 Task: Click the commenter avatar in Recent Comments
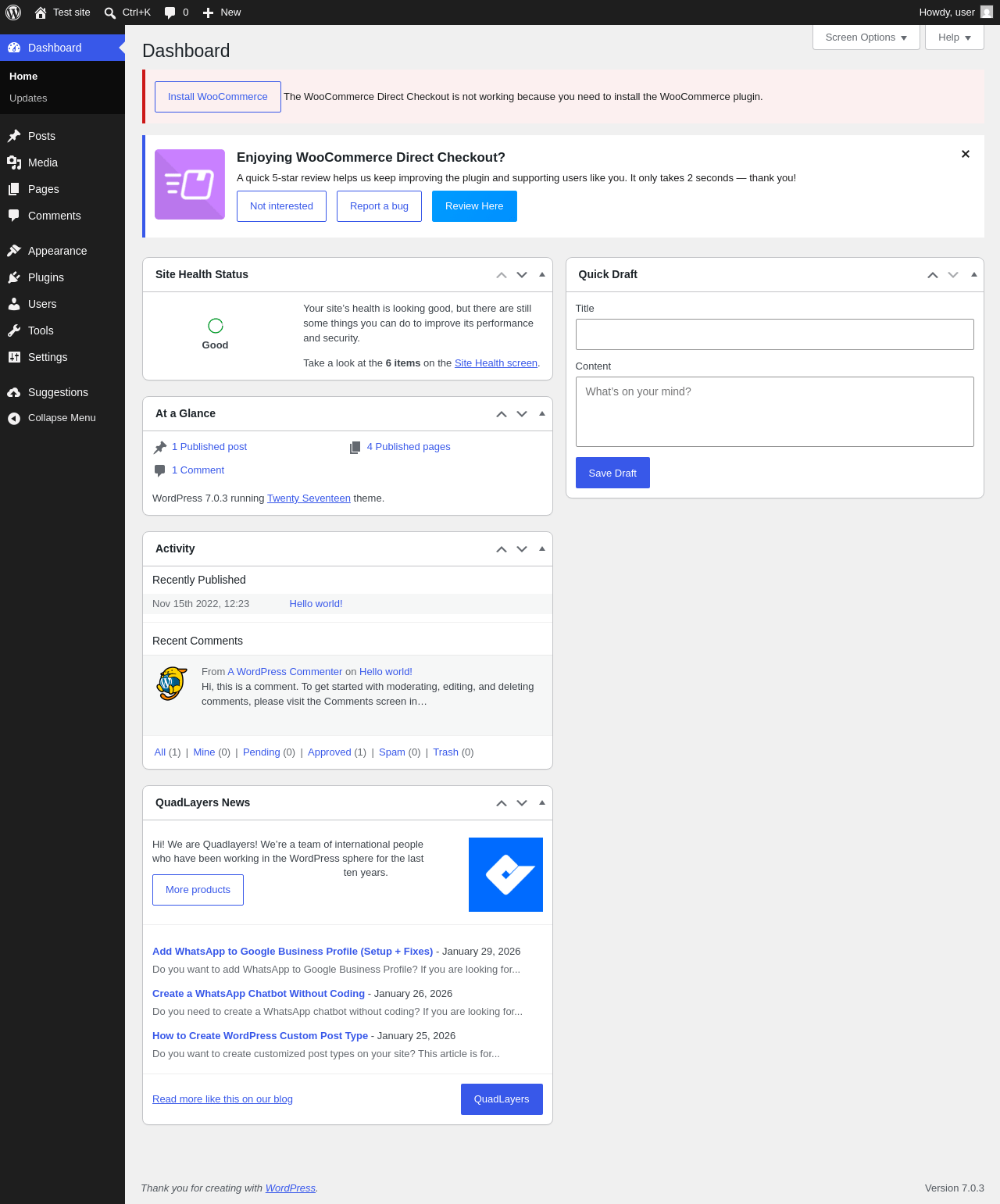point(172,684)
